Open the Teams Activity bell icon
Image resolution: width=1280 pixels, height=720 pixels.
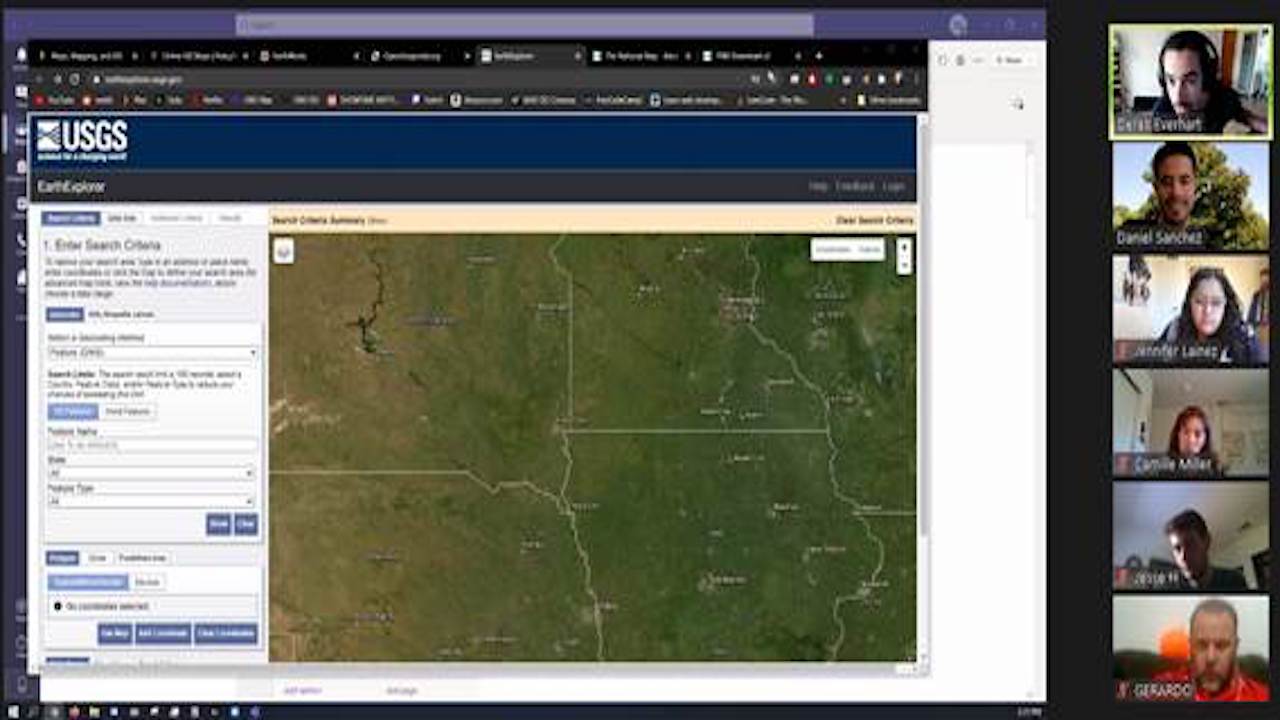pyautogui.click(x=21, y=54)
